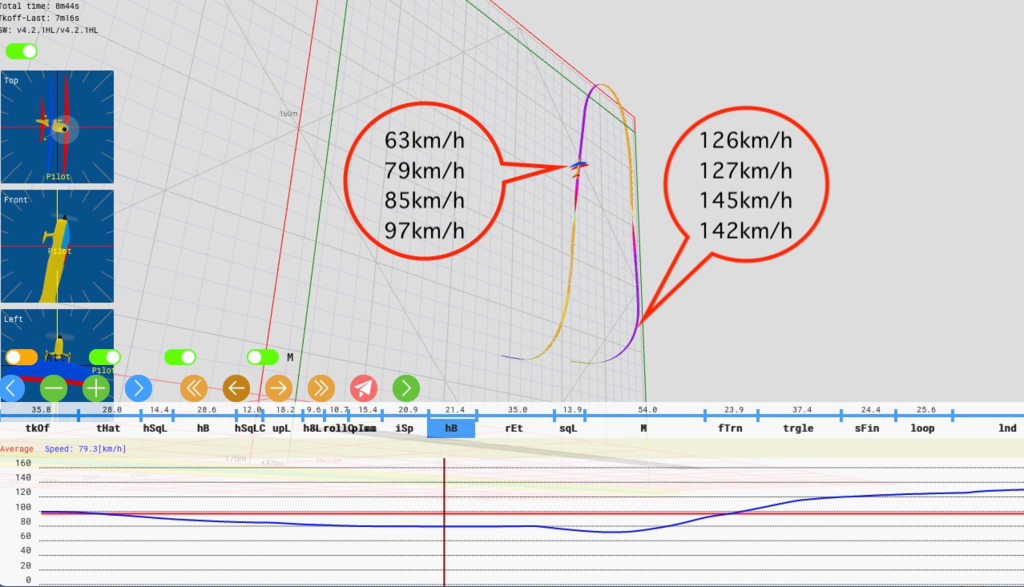Image resolution: width=1024 pixels, height=587 pixels.
Task: Select the M maneuver segment lasting 54.0
Action: pos(644,428)
